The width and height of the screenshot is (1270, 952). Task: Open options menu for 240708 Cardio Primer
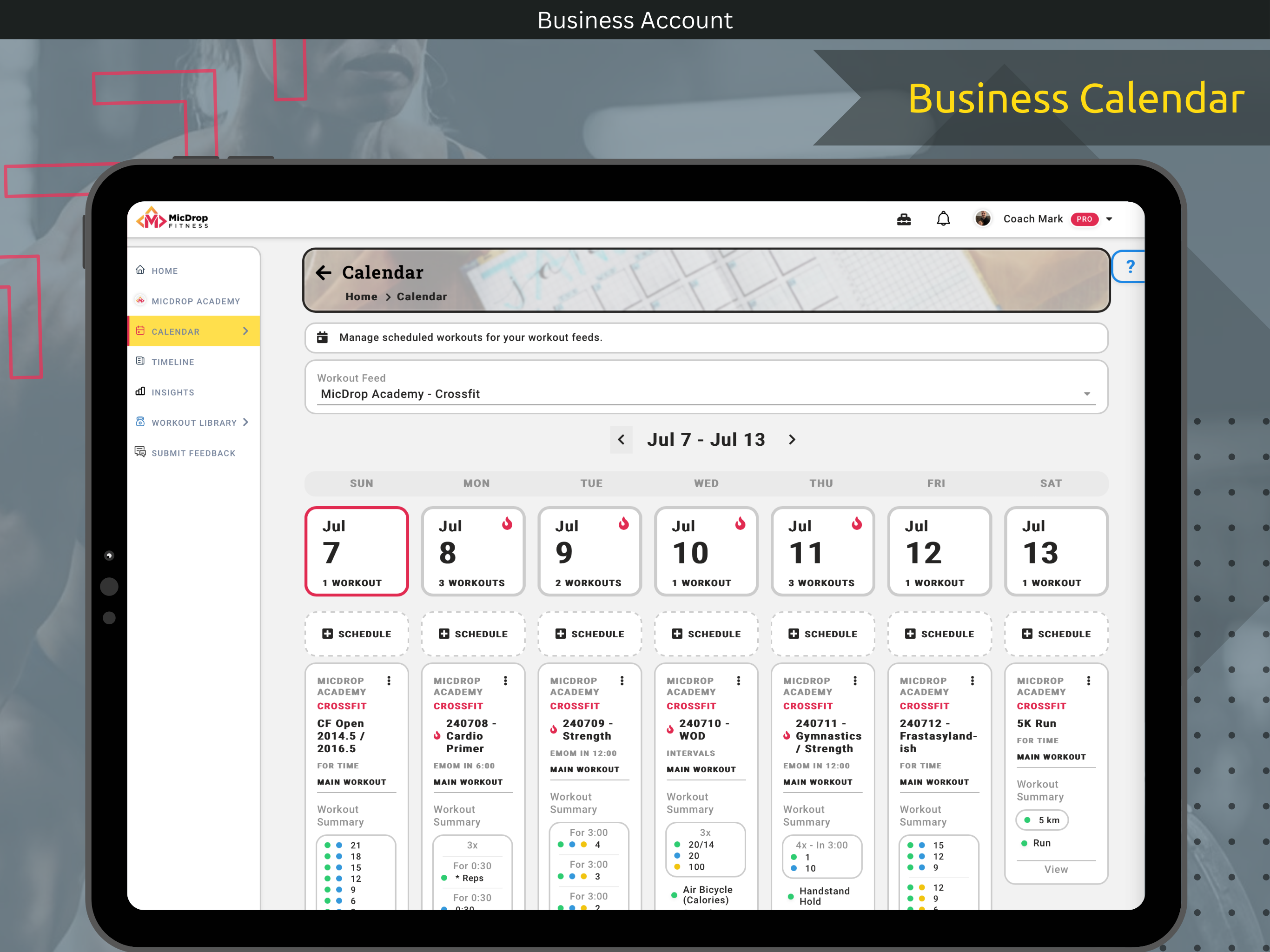point(505,681)
